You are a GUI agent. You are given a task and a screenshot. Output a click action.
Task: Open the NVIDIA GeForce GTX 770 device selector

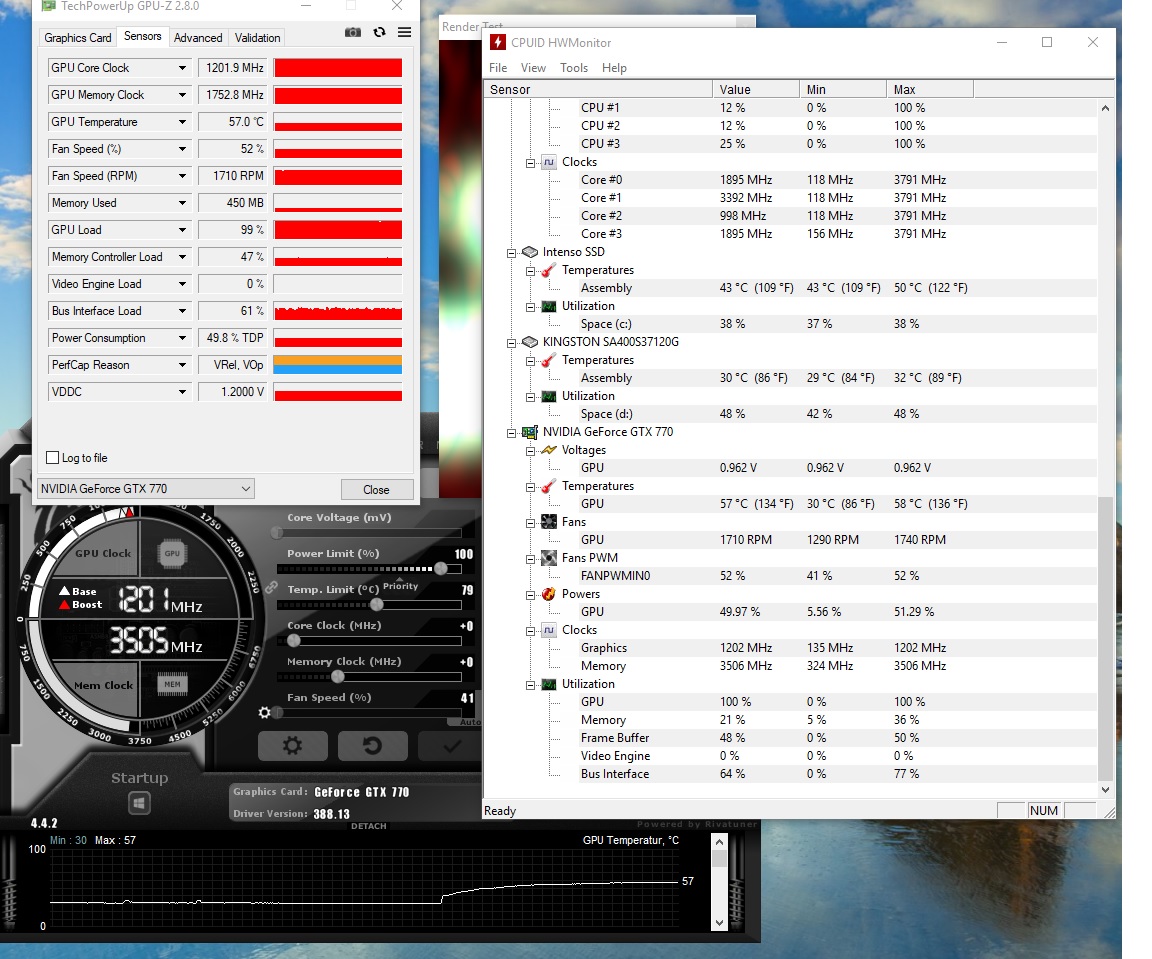[146, 489]
